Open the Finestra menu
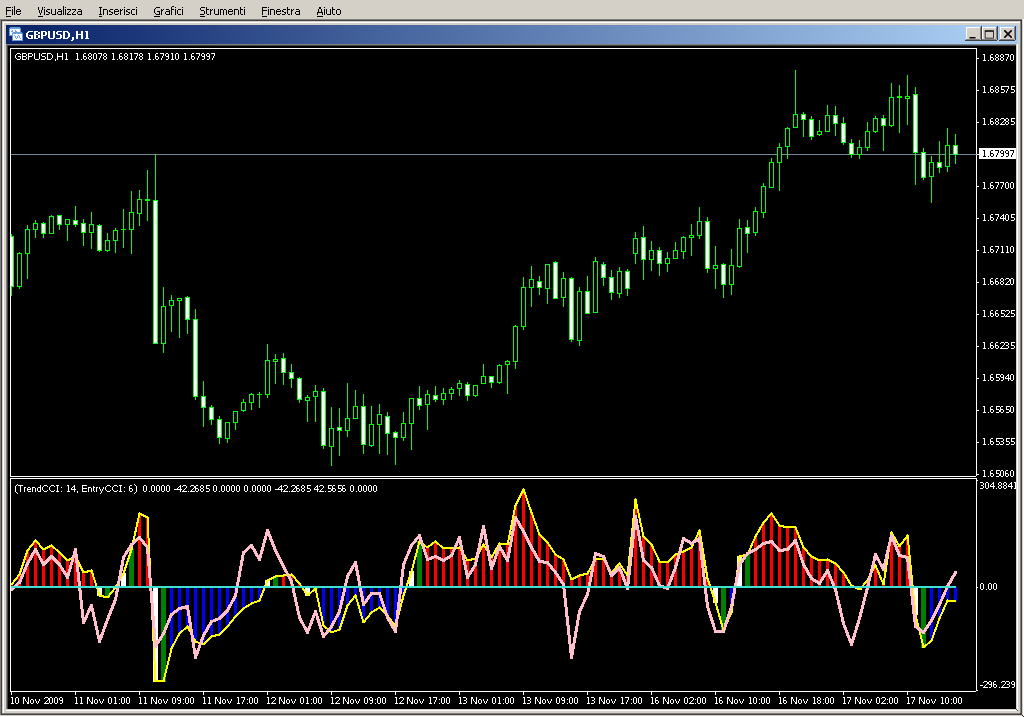The height and width of the screenshot is (717, 1024). tap(280, 11)
